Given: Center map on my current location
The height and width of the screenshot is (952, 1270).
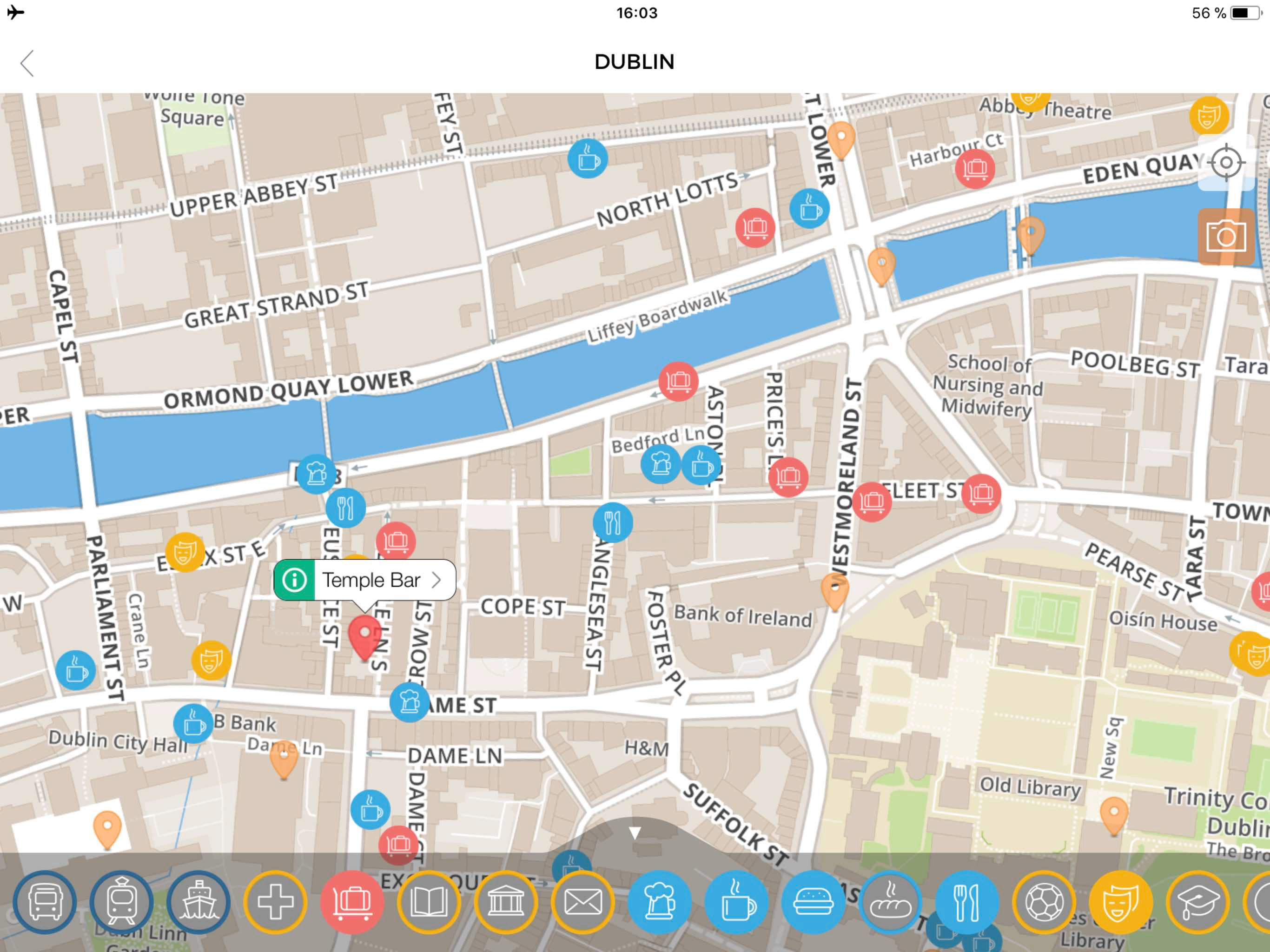Looking at the screenshot, I should click(1226, 163).
